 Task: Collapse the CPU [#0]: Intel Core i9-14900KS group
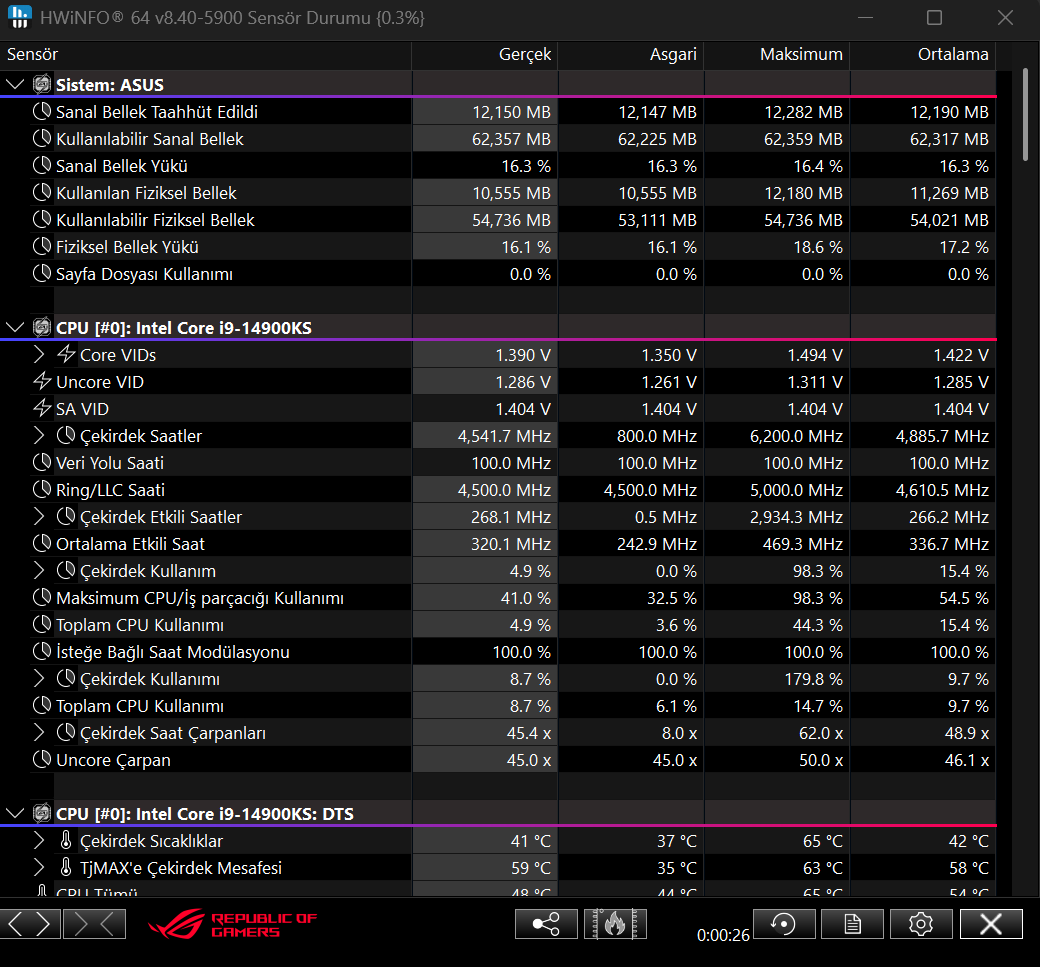pos(15,327)
